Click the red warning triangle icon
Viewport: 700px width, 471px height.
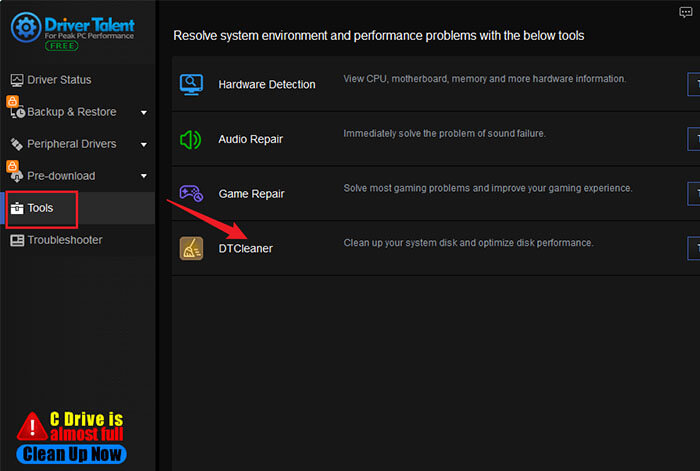point(32,426)
